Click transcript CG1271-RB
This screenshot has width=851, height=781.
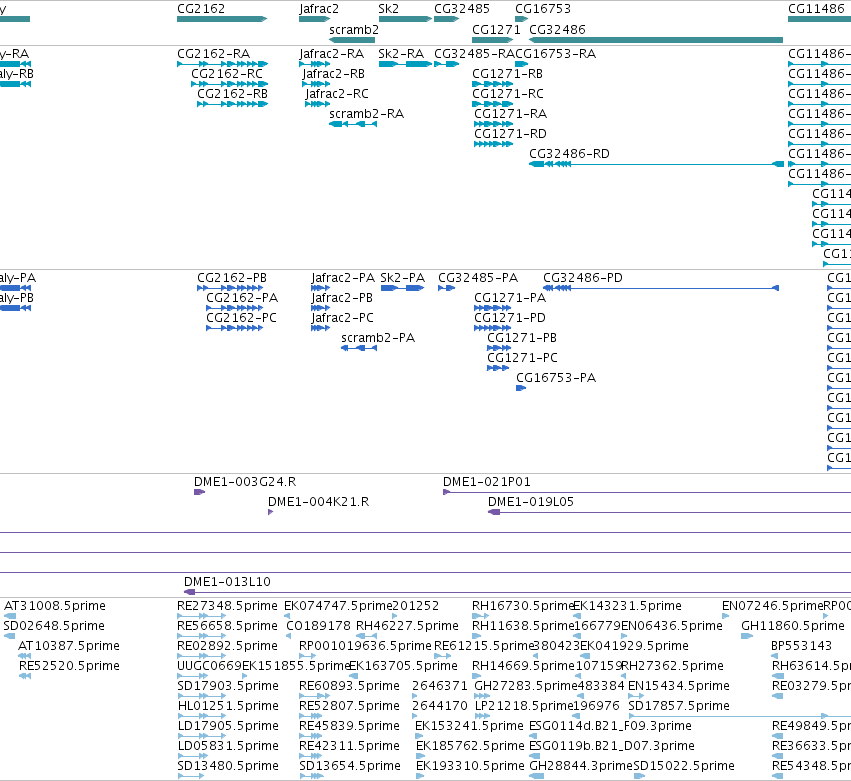tap(493, 84)
